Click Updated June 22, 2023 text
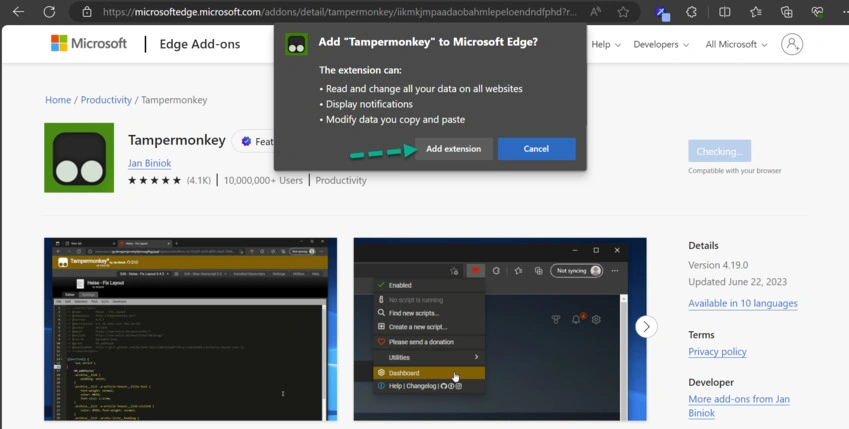The image size is (849, 429). [737, 282]
